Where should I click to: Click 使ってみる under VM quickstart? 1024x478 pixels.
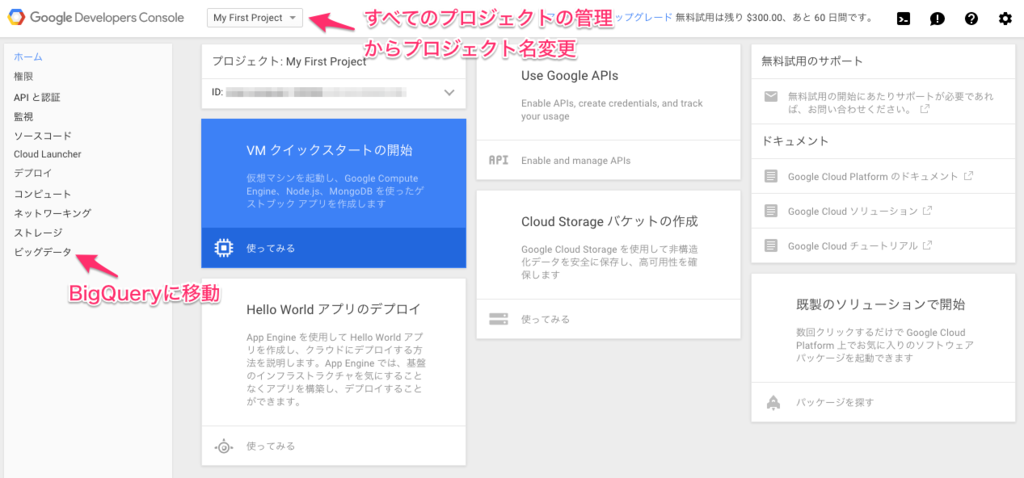coord(271,248)
